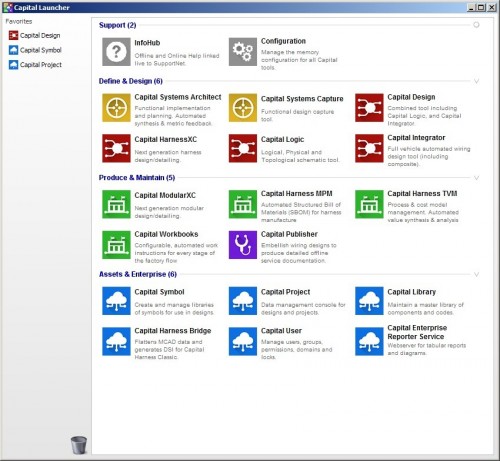Launch Capital ModularXC via its green icon

pos(116,204)
